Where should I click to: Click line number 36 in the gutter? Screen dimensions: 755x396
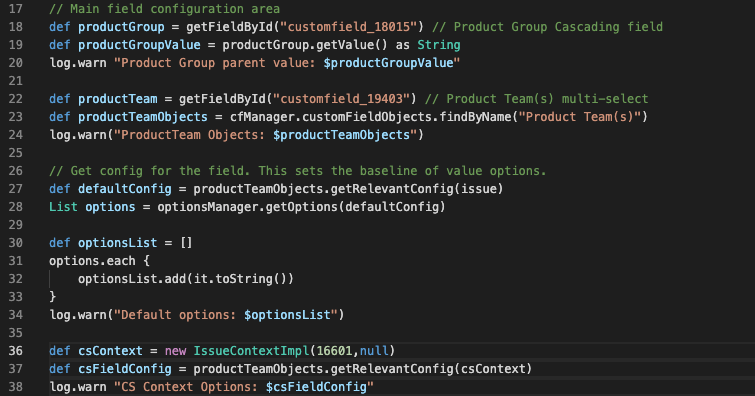tap(15, 351)
